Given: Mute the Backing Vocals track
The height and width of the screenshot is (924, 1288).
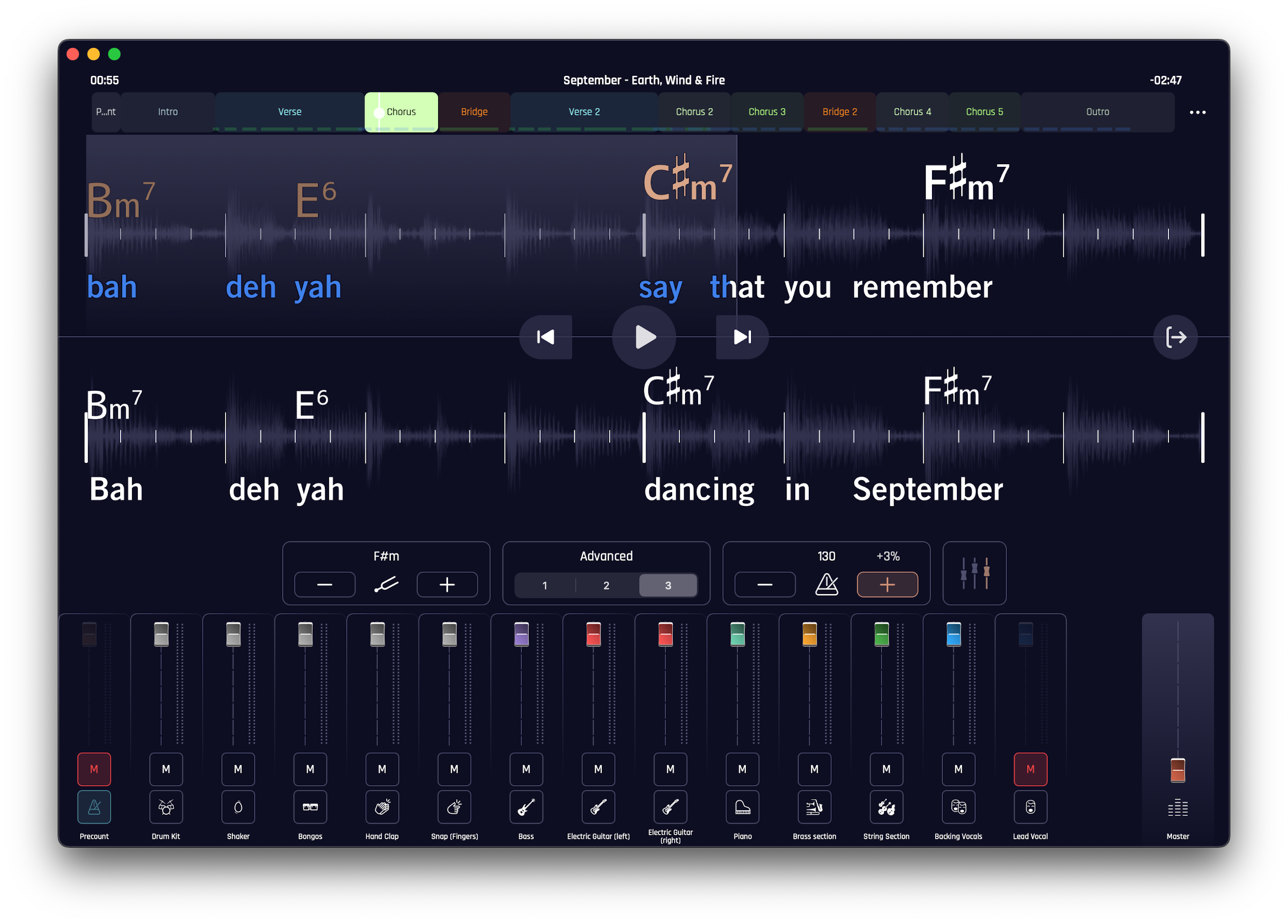Looking at the screenshot, I should pos(958,770).
